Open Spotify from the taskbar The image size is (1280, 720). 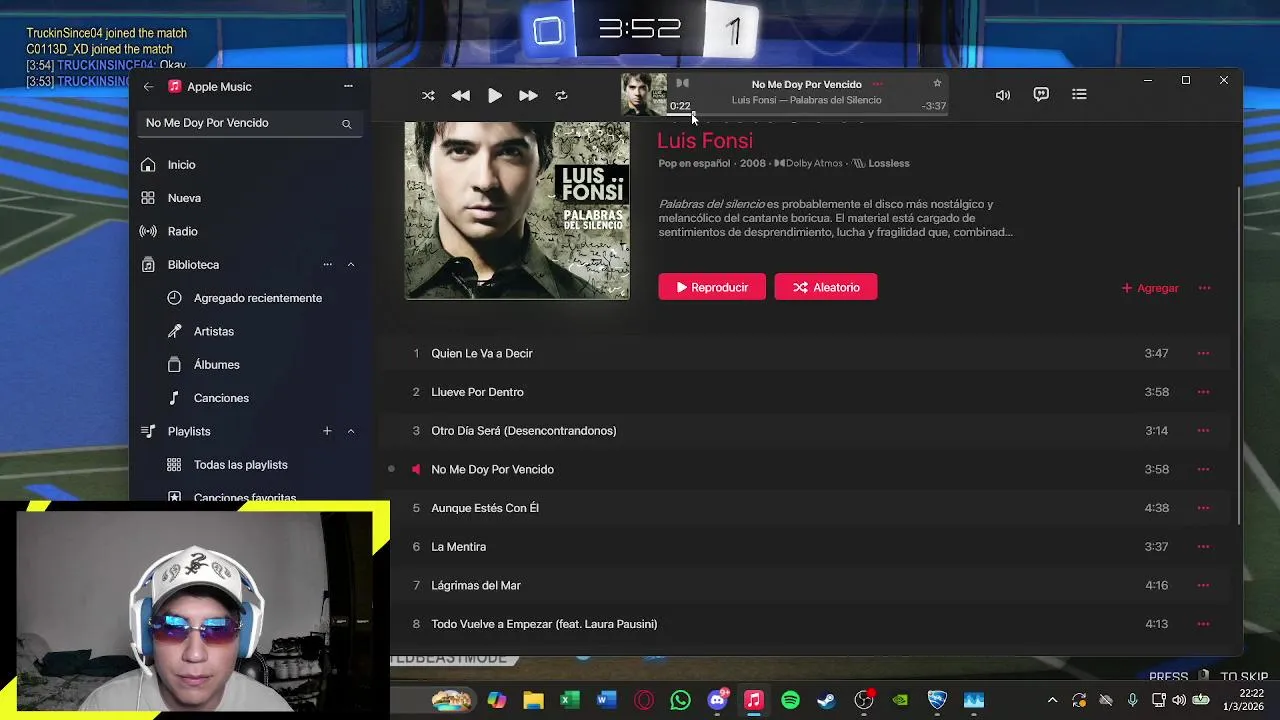click(790, 700)
